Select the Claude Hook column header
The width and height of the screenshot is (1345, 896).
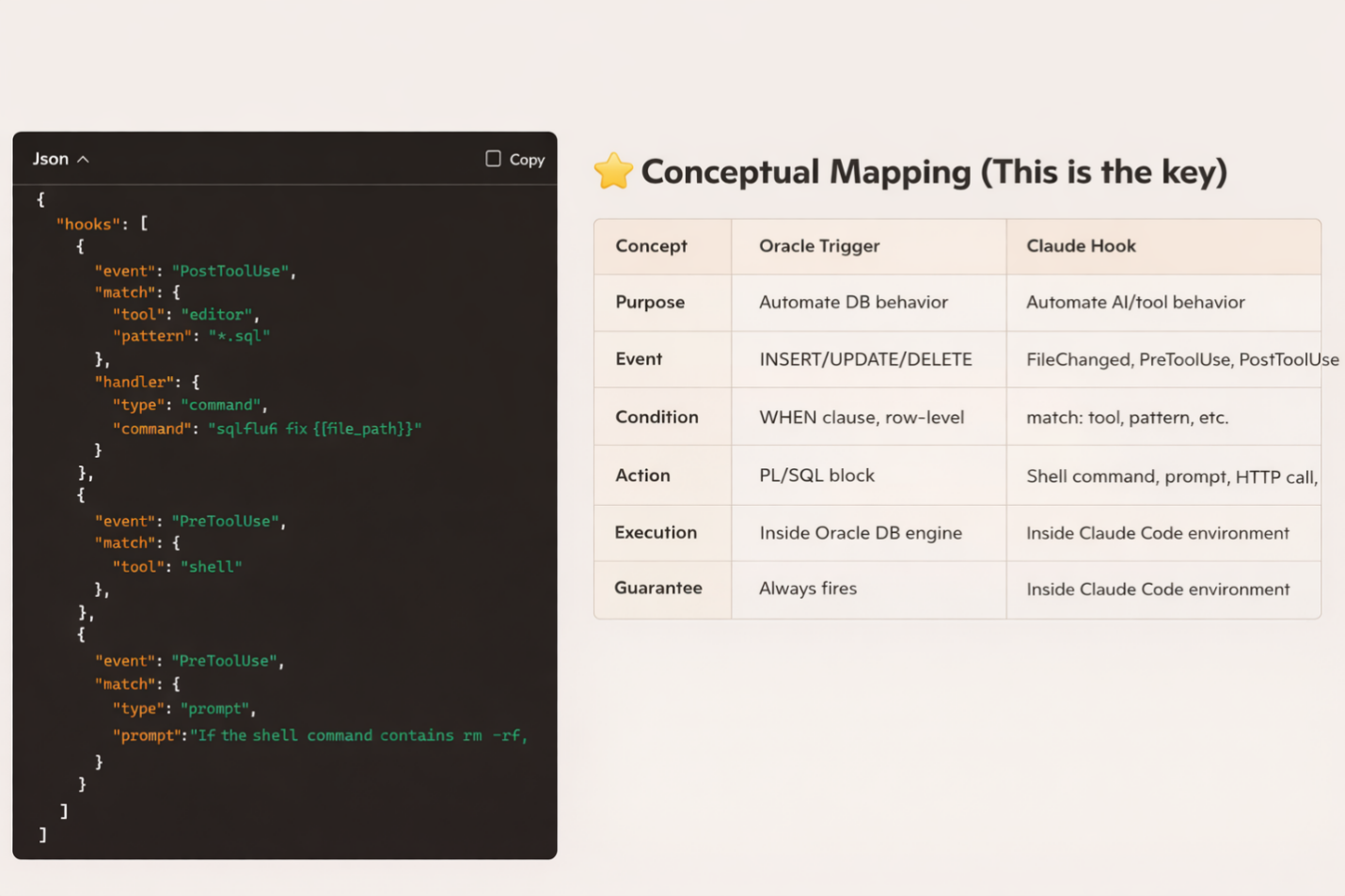[x=1081, y=246]
